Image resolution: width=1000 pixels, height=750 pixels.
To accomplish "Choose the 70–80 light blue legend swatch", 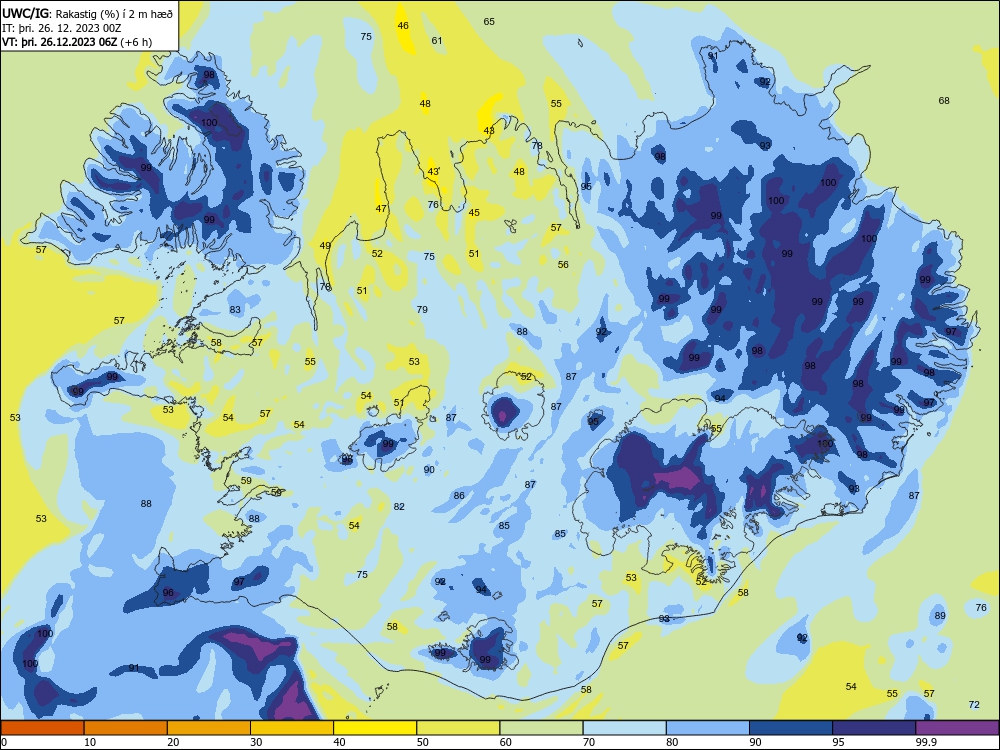I will coord(624,728).
